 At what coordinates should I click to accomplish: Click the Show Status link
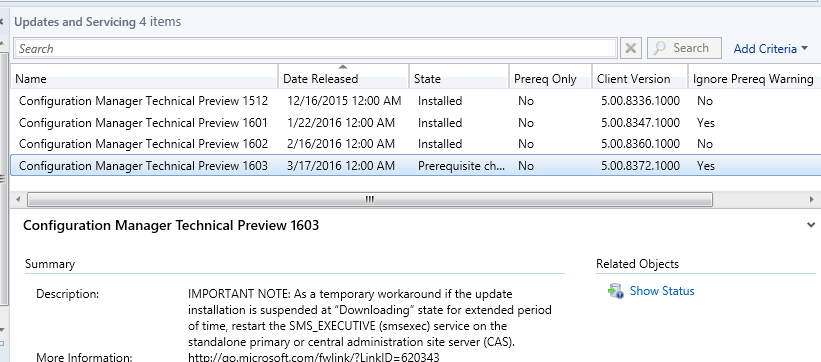(662, 291)
